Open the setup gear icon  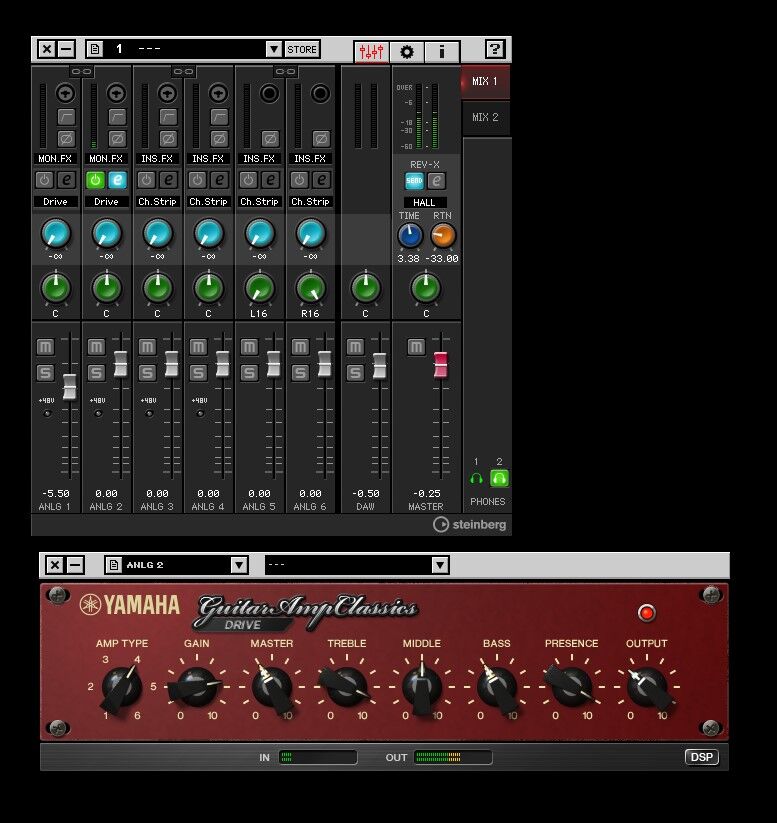tap(406, 51)
